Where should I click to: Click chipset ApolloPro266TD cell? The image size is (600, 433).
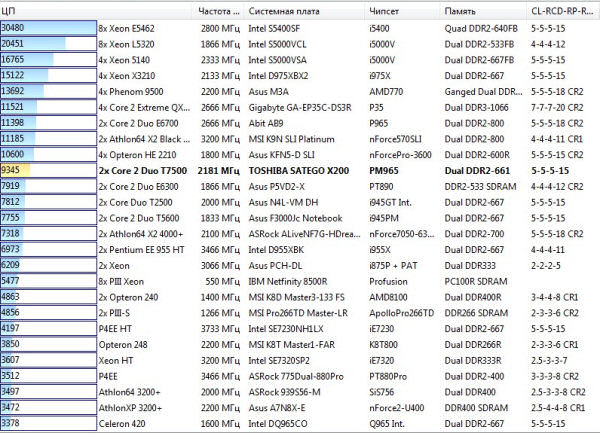pos(402,313)
